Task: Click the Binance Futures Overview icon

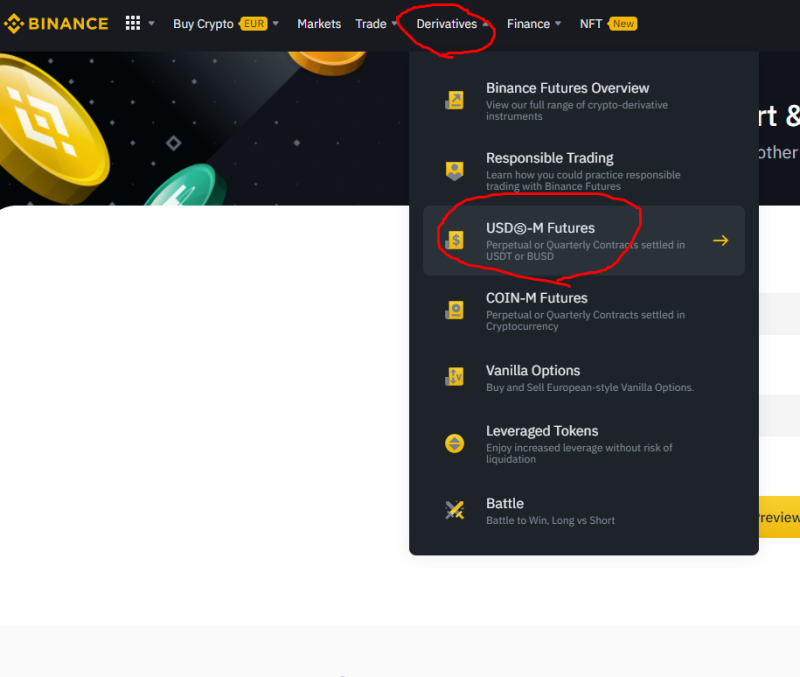Action: pos(454,101)
